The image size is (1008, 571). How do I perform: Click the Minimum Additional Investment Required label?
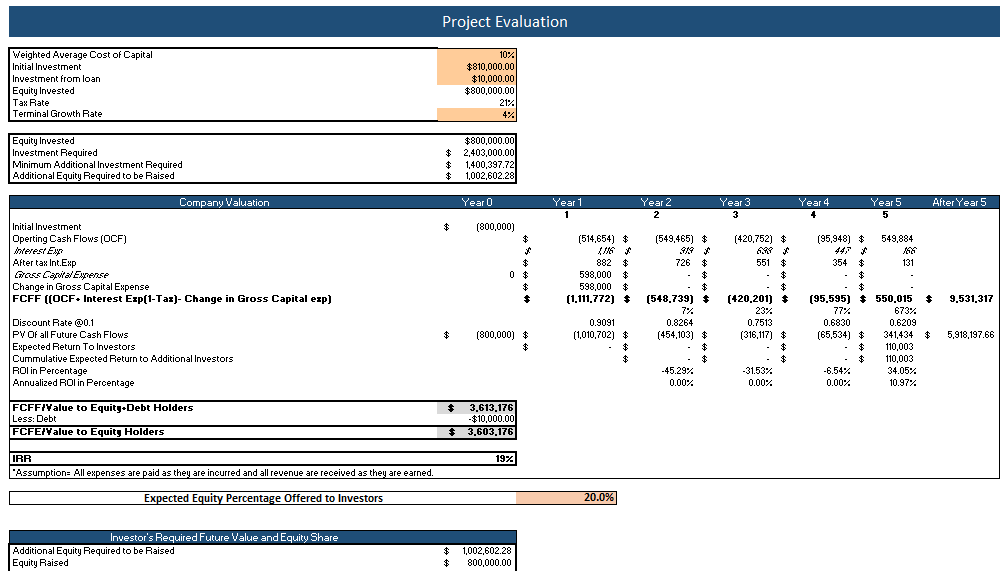(x=97, y=165)
